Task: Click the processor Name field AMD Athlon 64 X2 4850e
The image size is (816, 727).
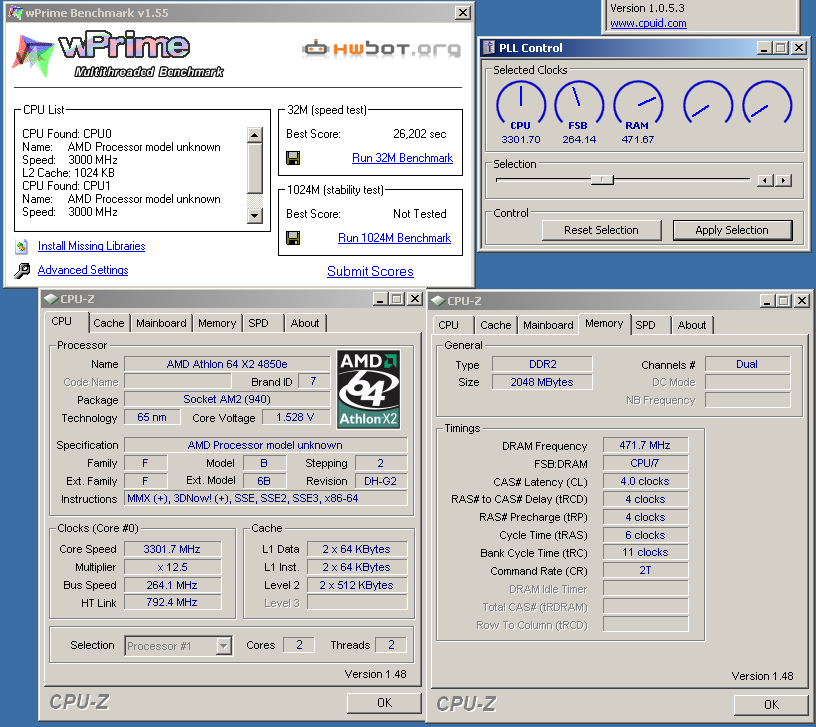Action: 227,364
